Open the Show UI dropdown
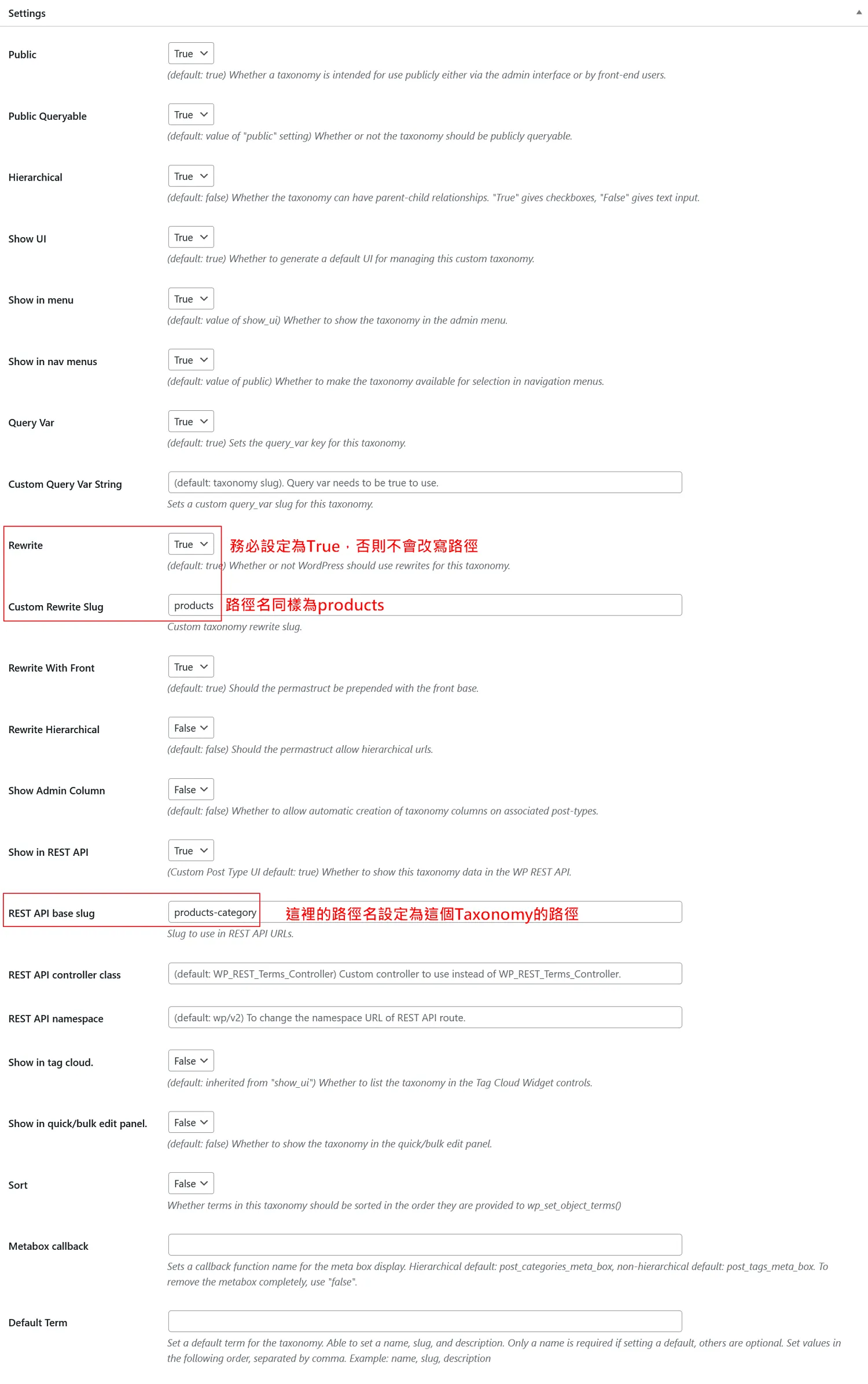This screenshot has height=1384, width=868. click(x=190, y=238)
